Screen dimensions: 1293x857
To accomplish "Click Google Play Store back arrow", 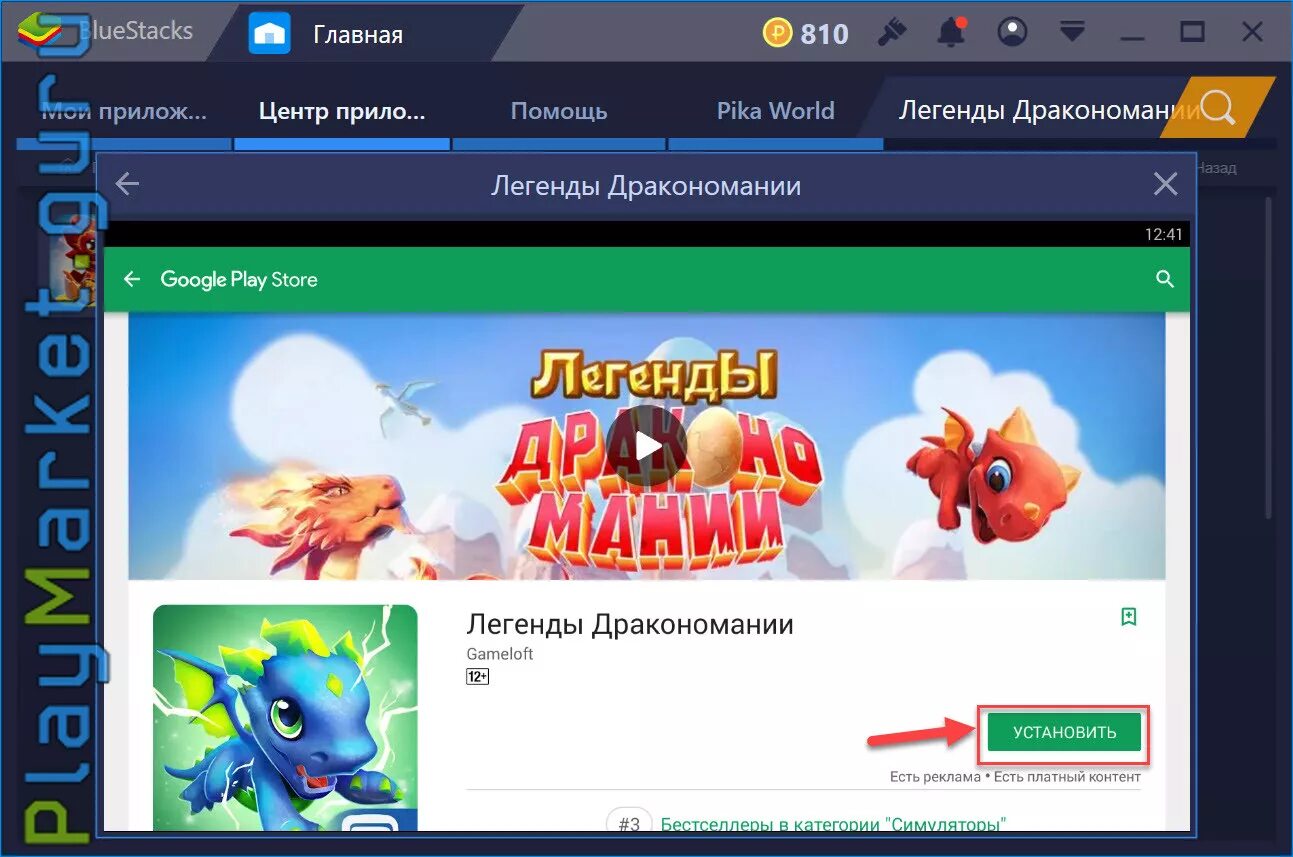I will (132, 279).
